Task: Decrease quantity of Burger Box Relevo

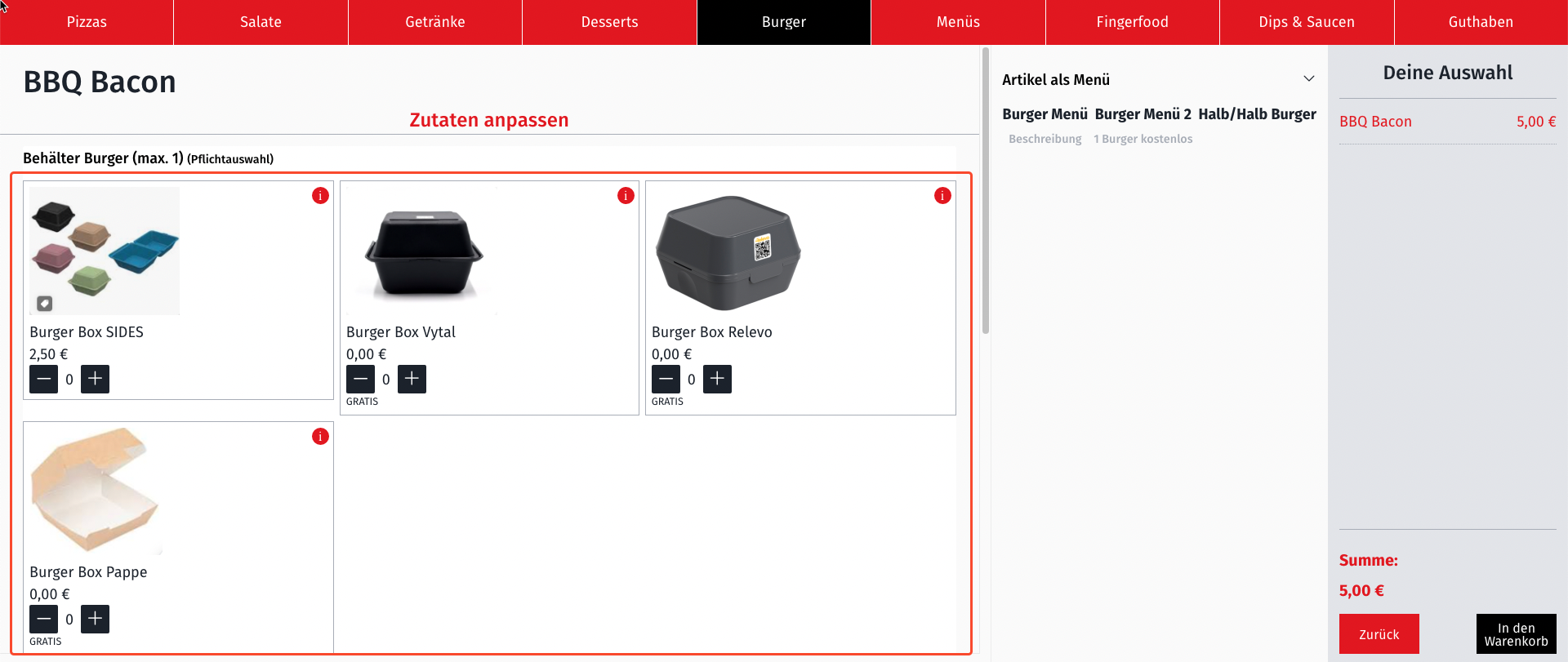Action: (666, 379)
